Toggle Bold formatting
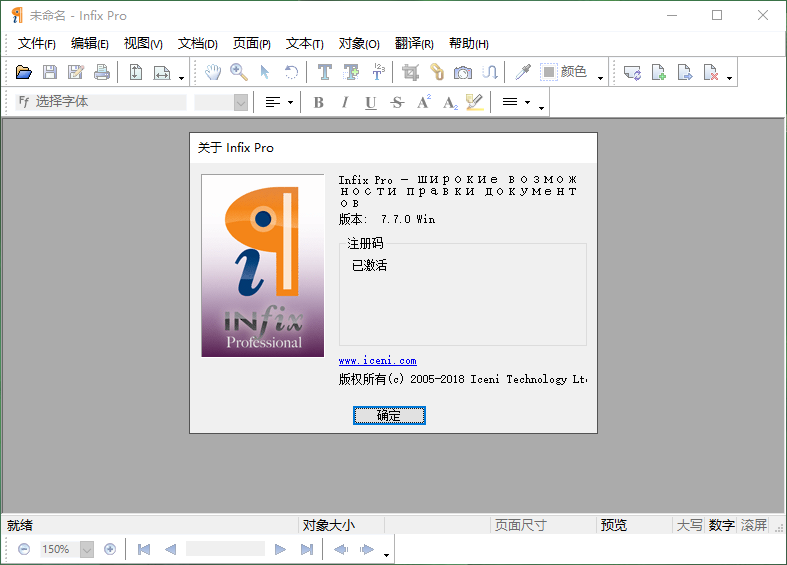Image resolution: width=787 pixels, height=565 pixels. coord(318,102)
